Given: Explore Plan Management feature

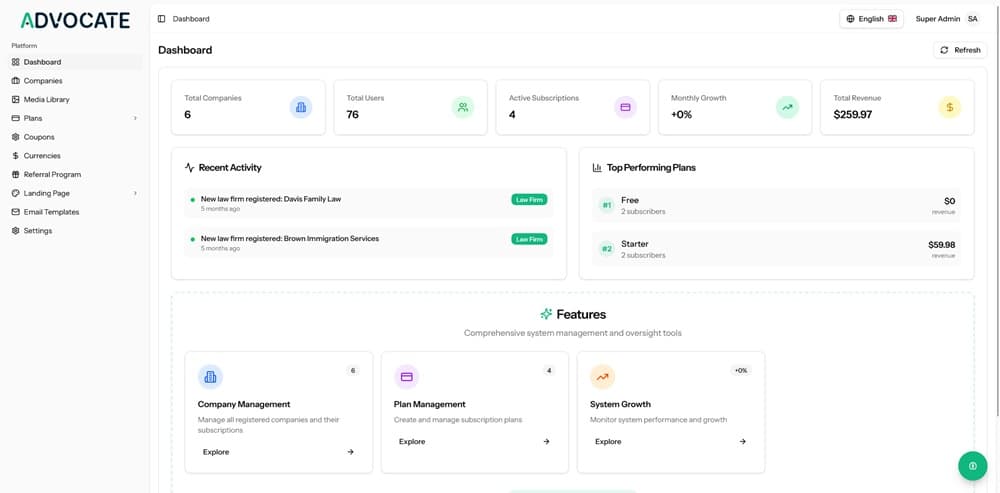Looking at the screenshot, I should click(x=474, y=441).
